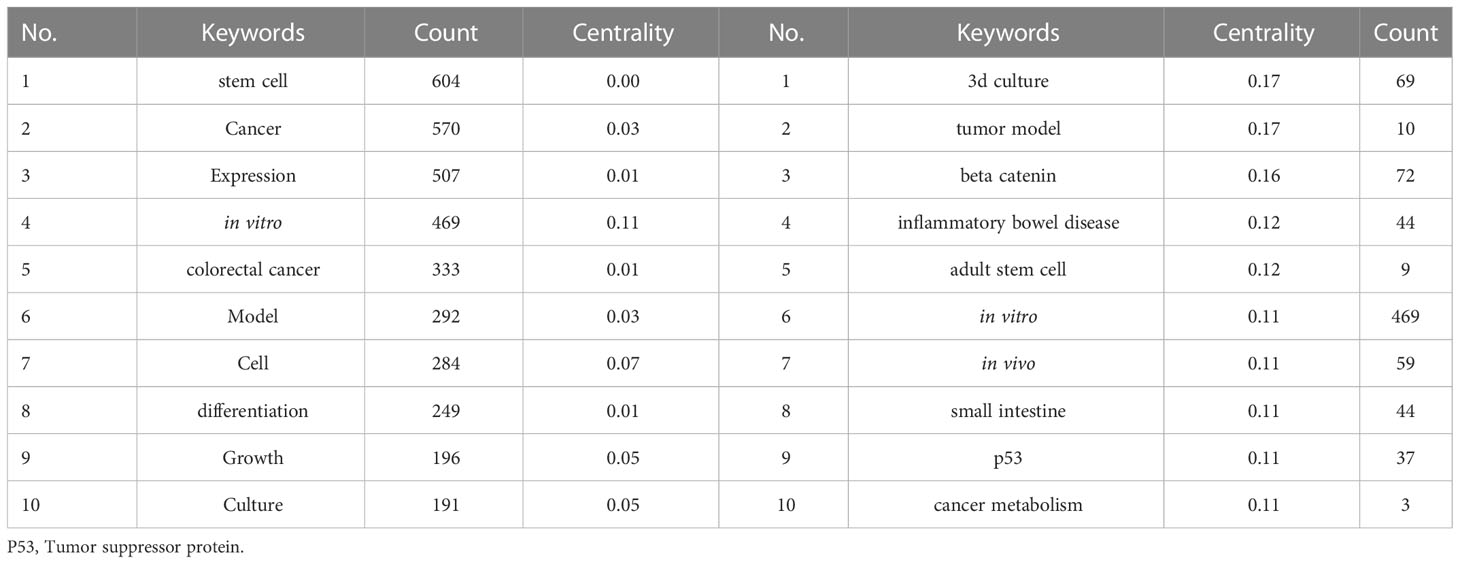Click the 'in vivo' keyword cell
1460x564 pixels.
pos(1008,363)
